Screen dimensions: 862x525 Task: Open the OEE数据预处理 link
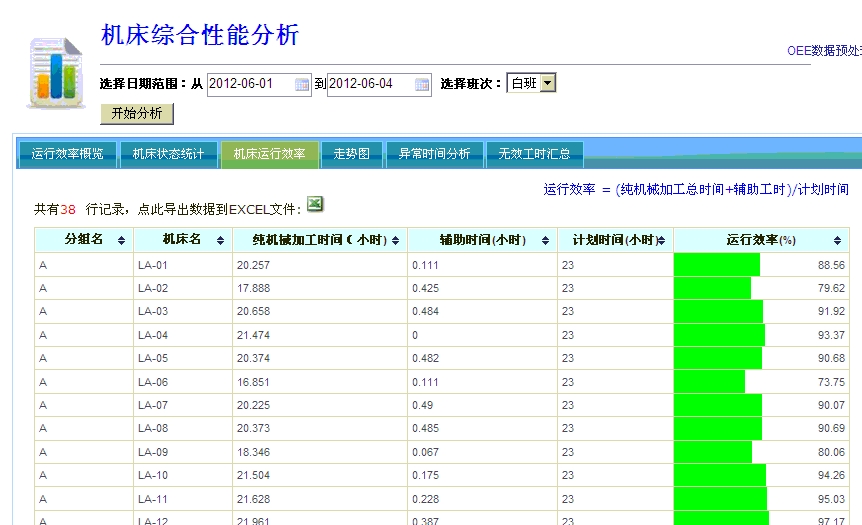[x=824, y=51]
